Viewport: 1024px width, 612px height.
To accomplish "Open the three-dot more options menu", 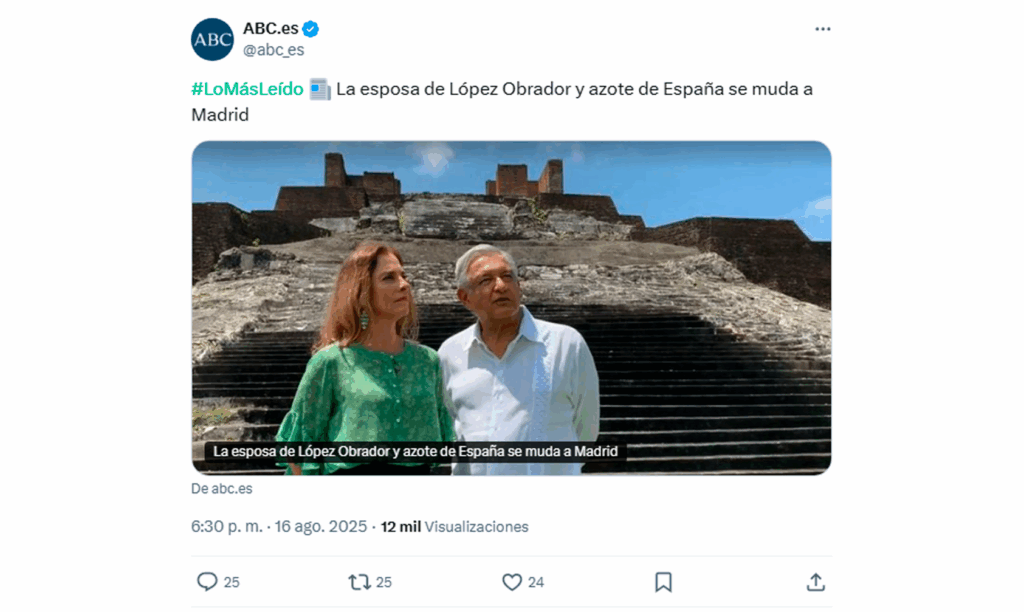I will click(x=822, y=29).
